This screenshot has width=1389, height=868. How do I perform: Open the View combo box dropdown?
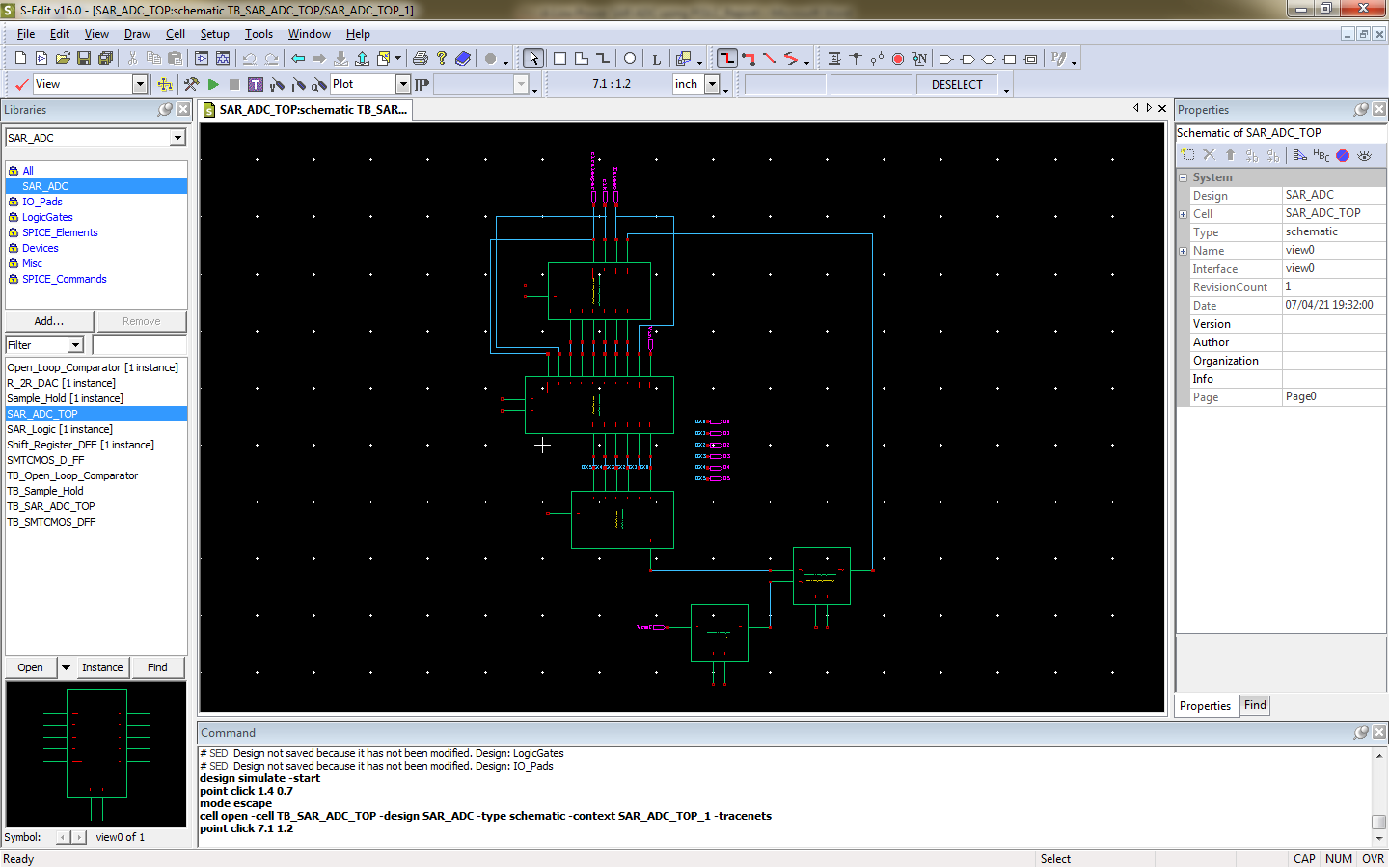[x=140, y=84]
